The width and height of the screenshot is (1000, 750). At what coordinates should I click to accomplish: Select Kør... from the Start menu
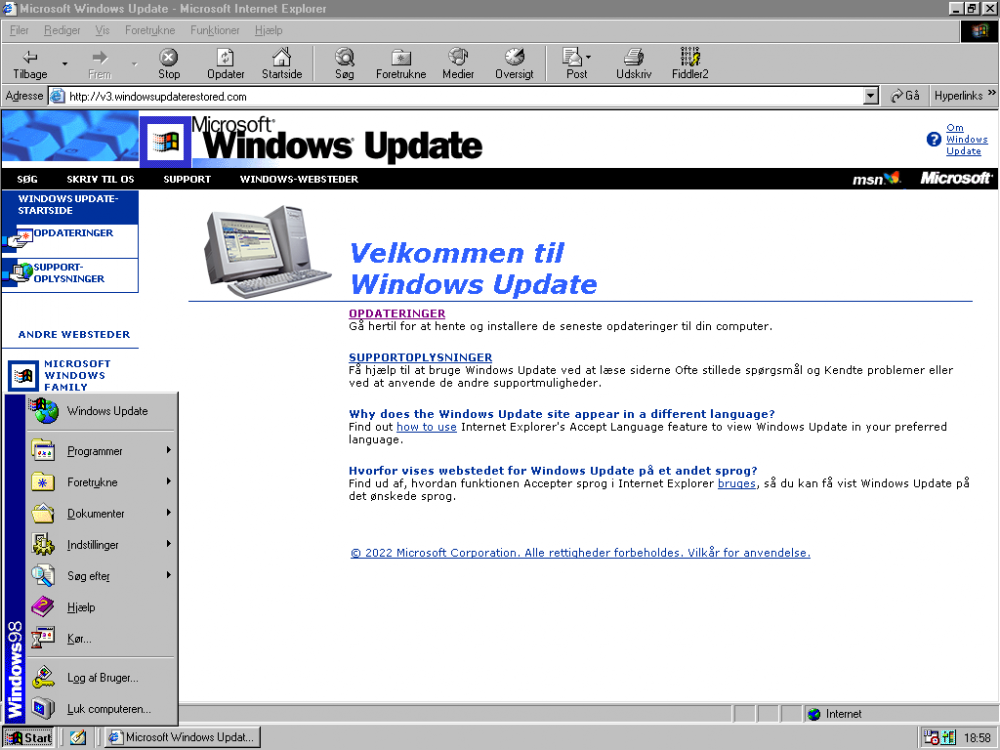point(80,638)
